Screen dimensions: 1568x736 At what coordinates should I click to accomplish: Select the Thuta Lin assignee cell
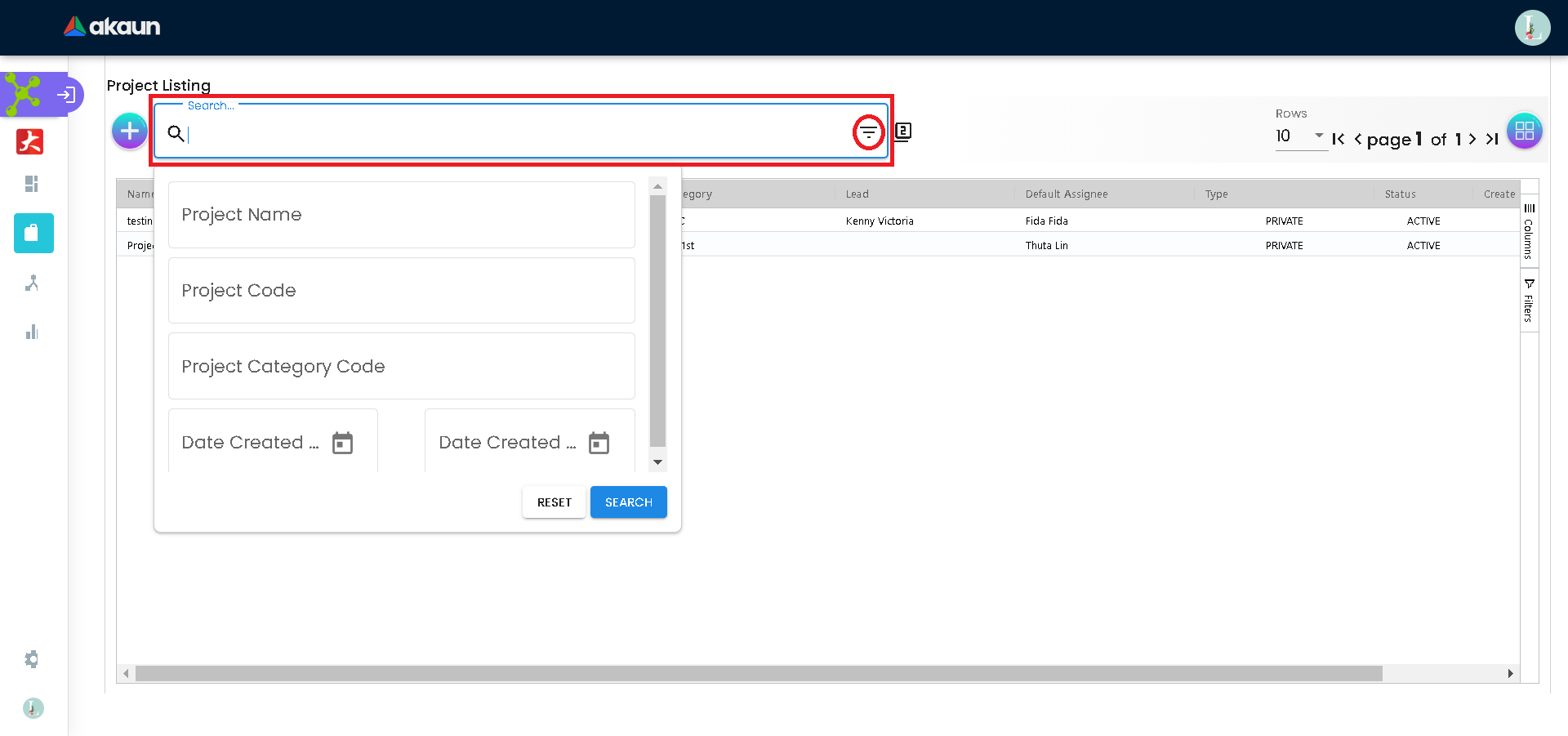(1047, 246)
